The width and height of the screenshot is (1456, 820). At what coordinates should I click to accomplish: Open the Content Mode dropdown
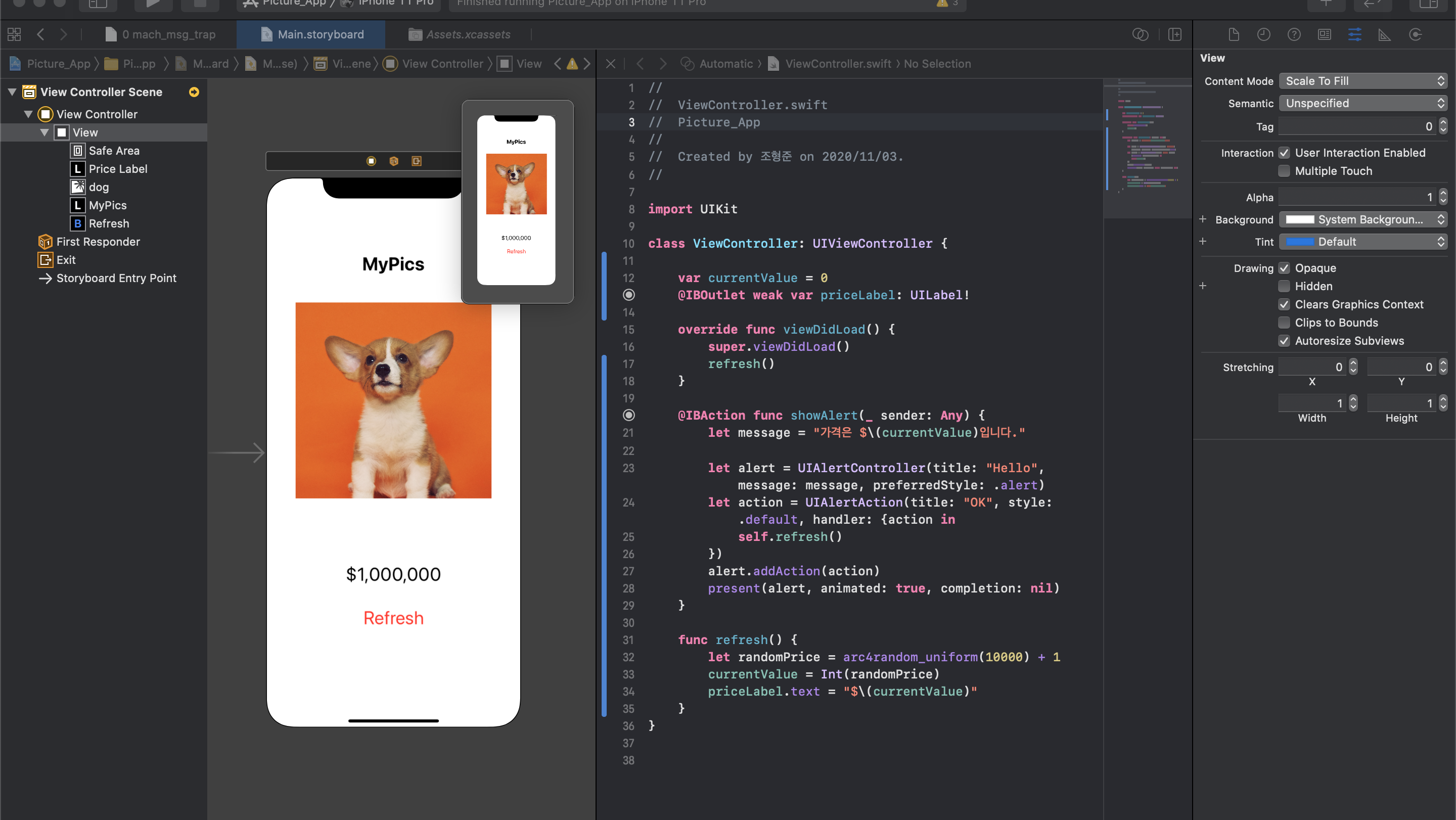coord(1363,81)
